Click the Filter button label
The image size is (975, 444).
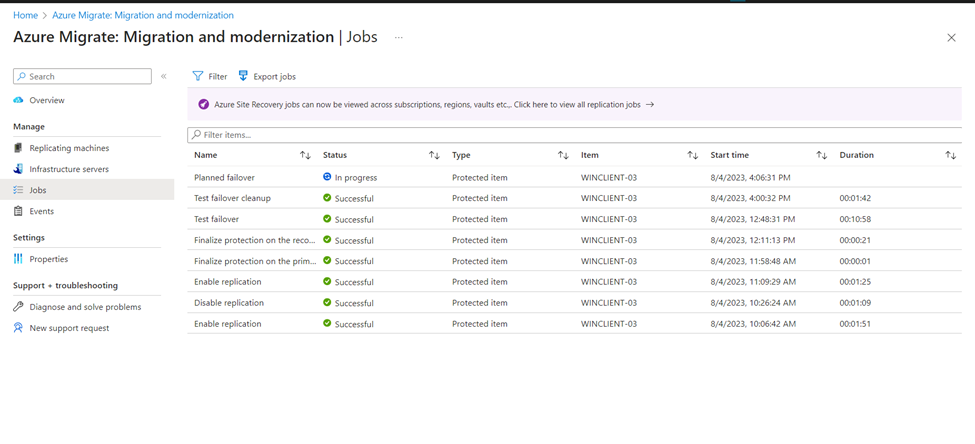(218, 76)
